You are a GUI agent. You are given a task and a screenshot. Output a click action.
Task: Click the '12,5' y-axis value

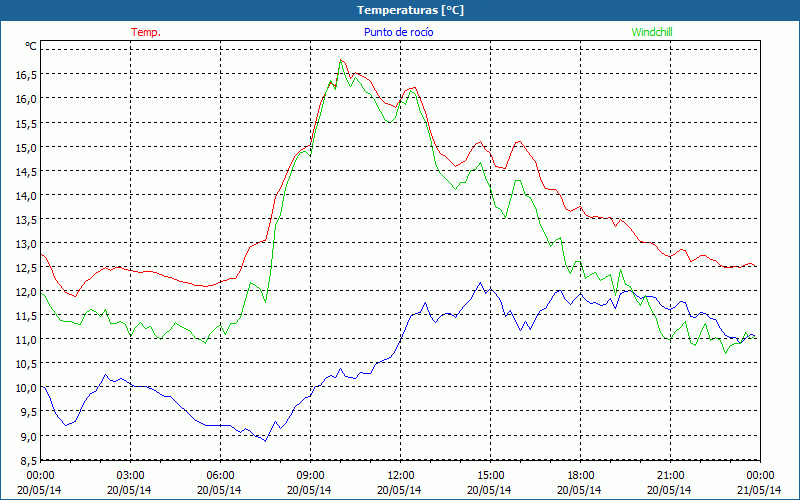26,267
